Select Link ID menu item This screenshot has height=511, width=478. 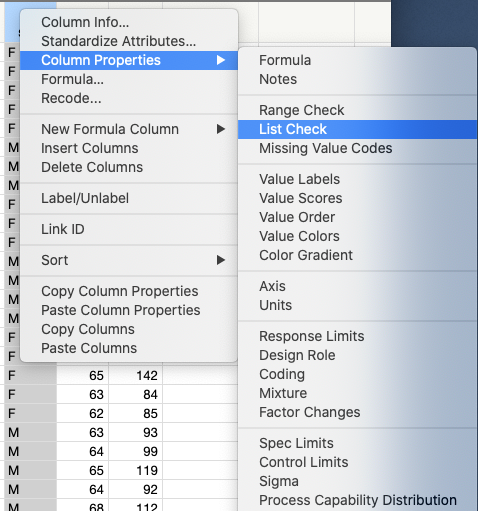[x=63, y=229]
